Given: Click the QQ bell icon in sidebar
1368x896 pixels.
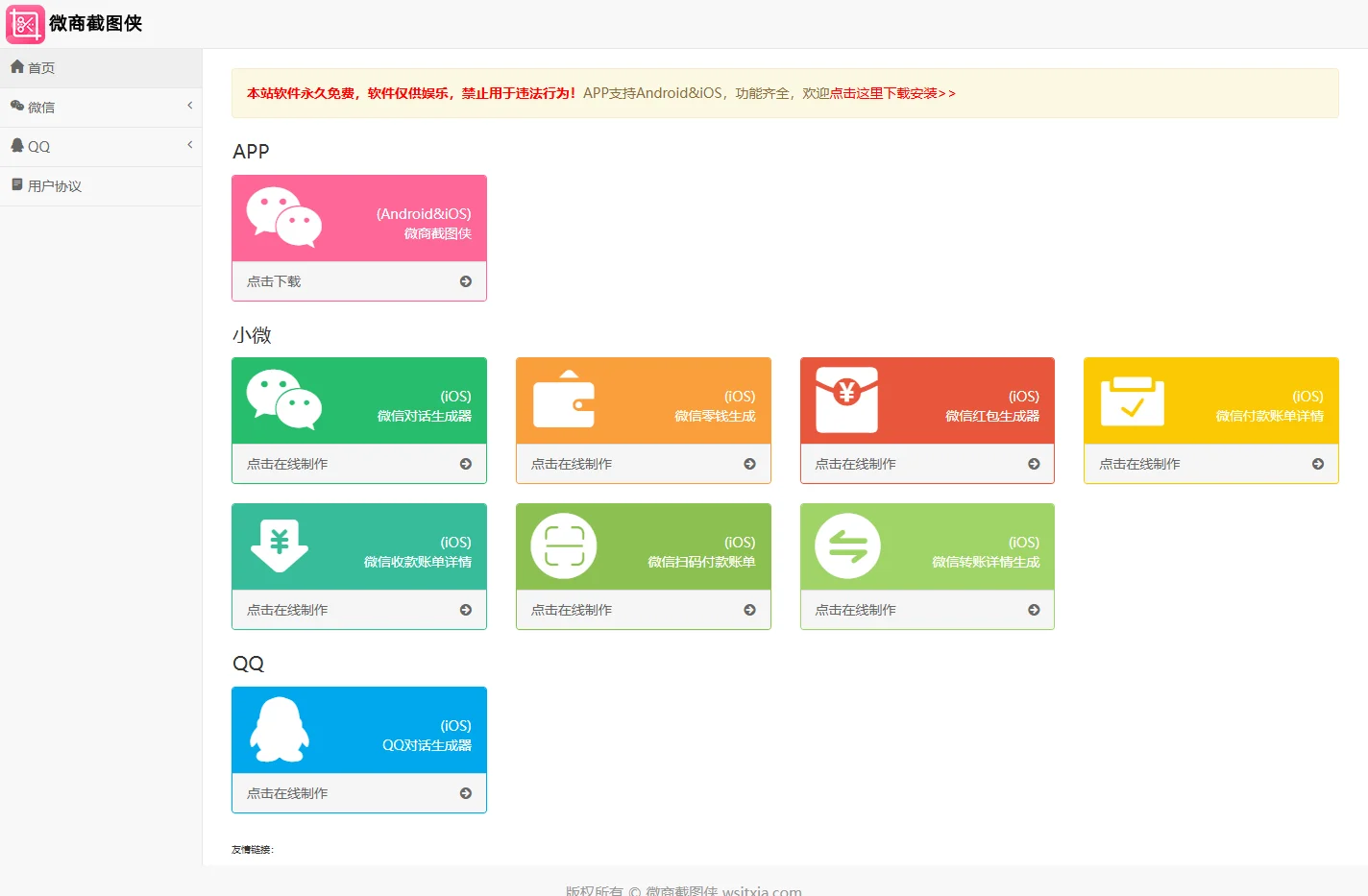Looking at the screenshot, I should 17,146.
